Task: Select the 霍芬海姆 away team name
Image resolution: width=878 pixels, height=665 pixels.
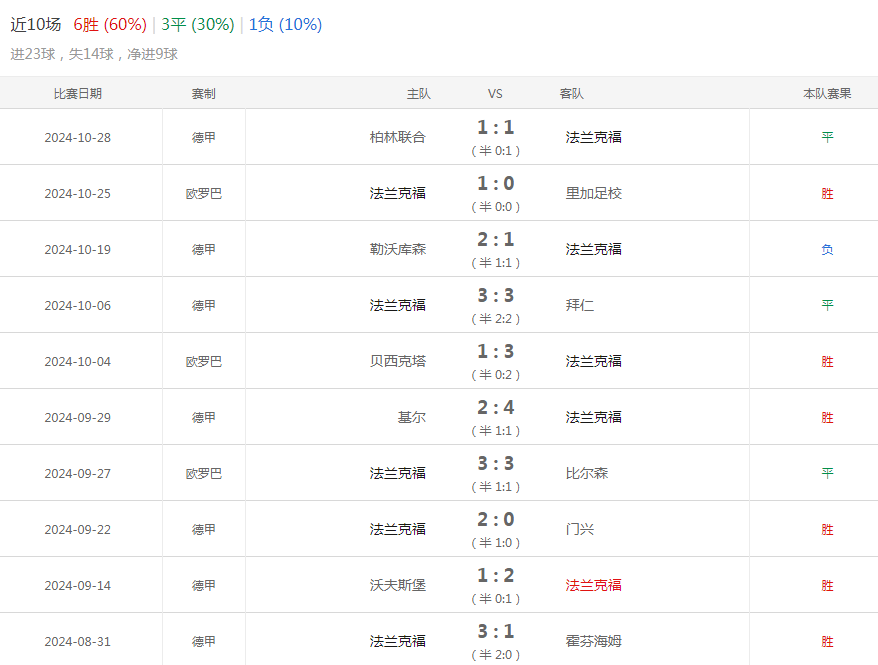Action: pyautogui.click(x=594, y=641)
